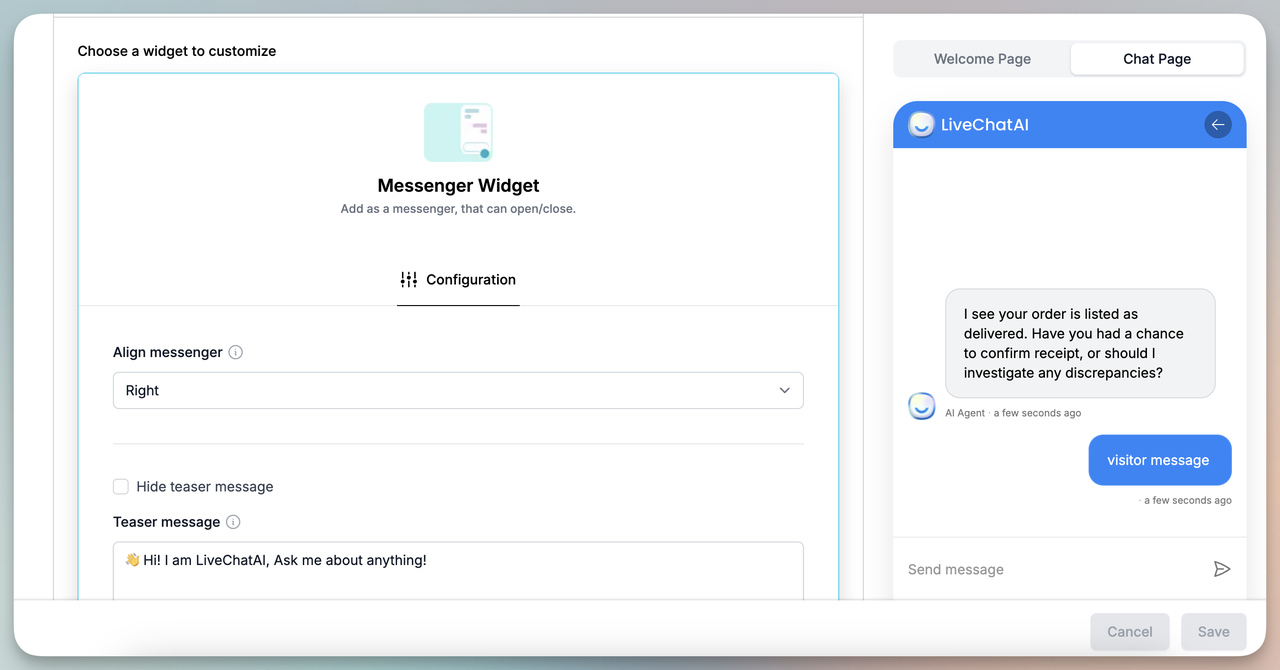Open the Configuration tab
The width and height of the screenshot is (1280, 670).
click(458, 280)
